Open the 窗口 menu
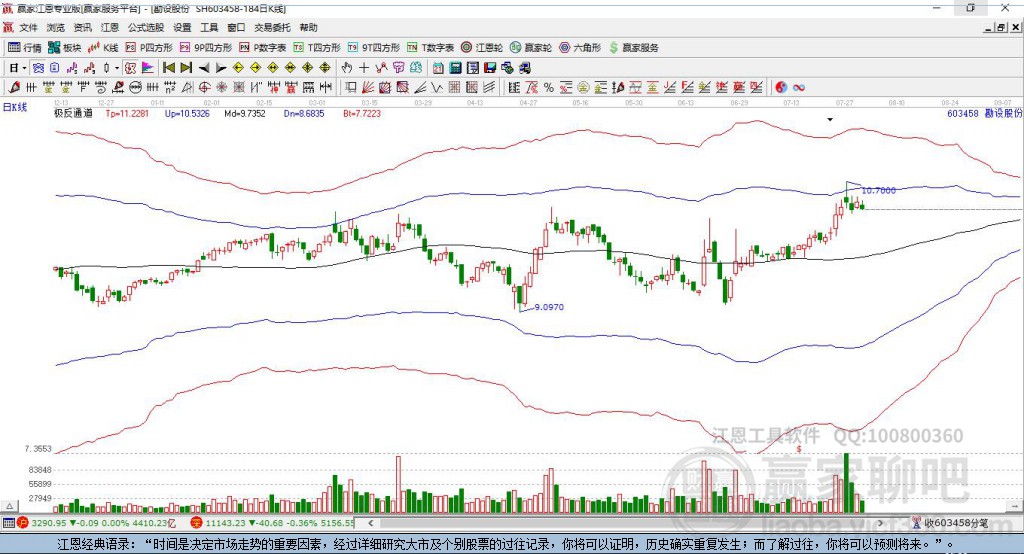 pos(236,27)
